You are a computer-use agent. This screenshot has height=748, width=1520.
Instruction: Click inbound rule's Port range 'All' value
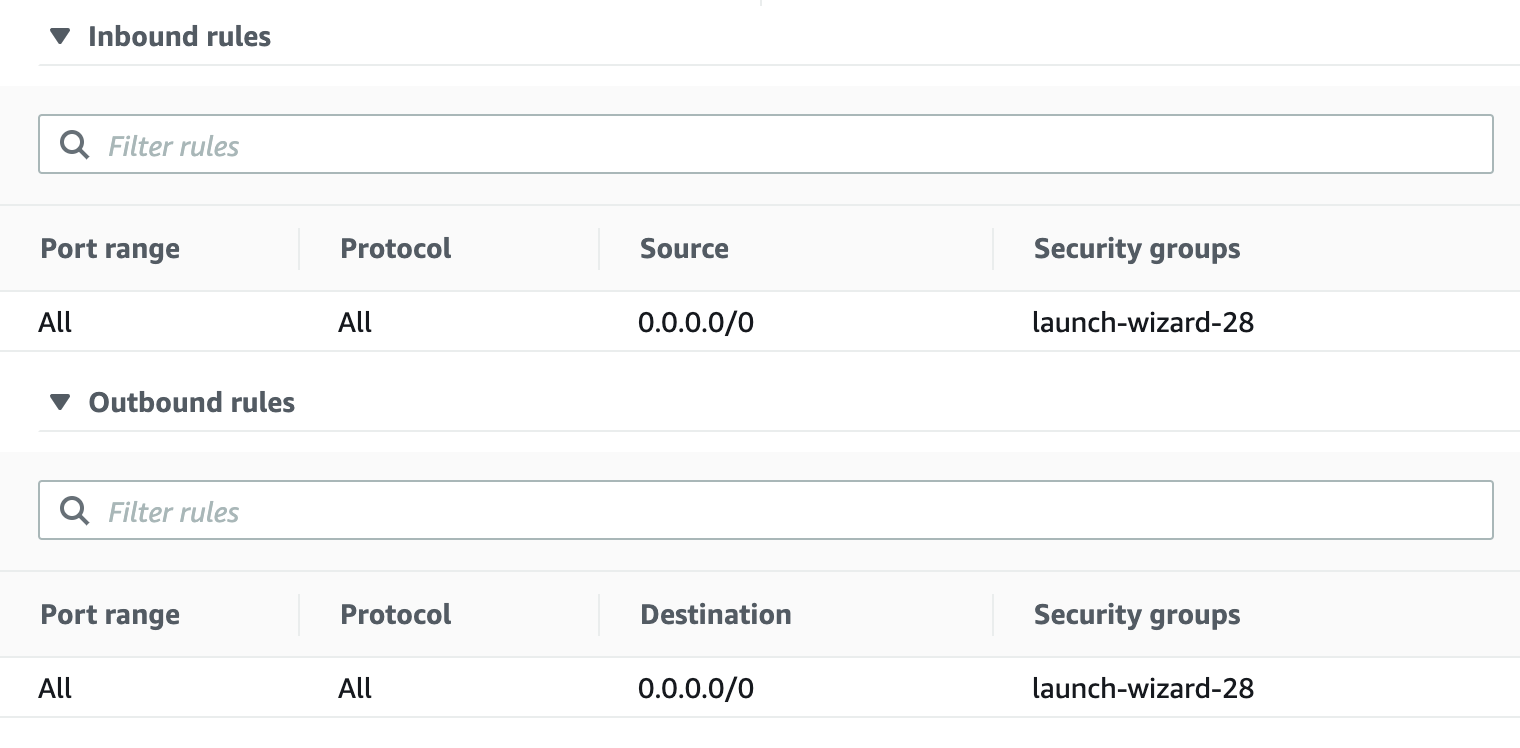(x=56, y=323)
